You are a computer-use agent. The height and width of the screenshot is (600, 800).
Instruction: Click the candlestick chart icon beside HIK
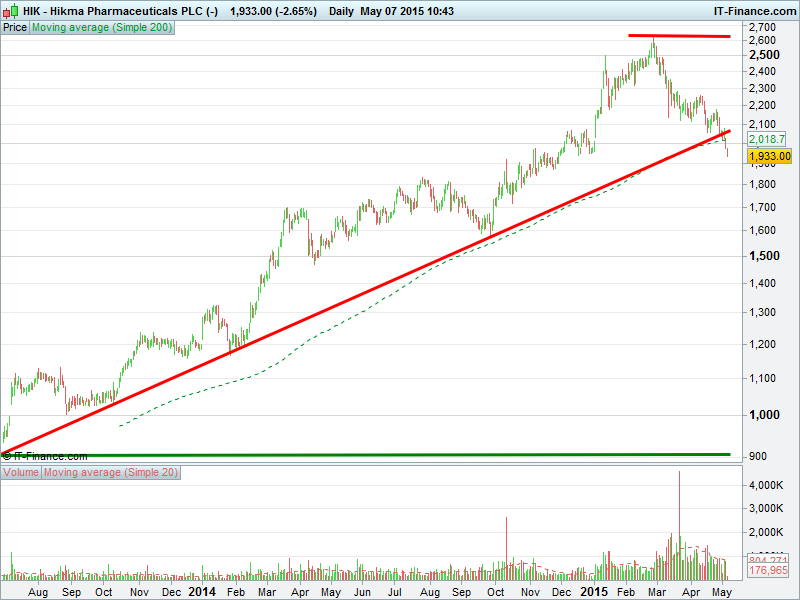point(11,11)
